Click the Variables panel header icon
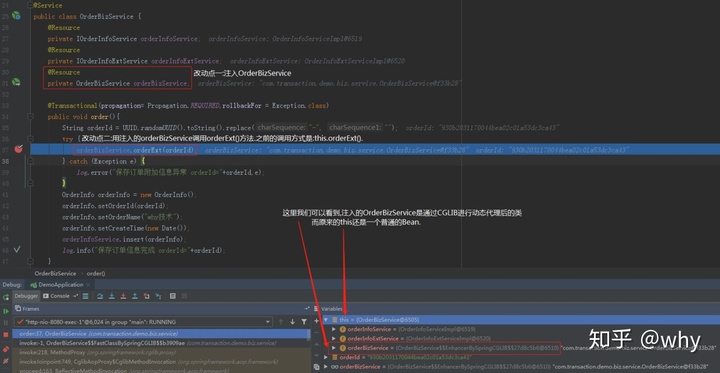 coord(316,309)
